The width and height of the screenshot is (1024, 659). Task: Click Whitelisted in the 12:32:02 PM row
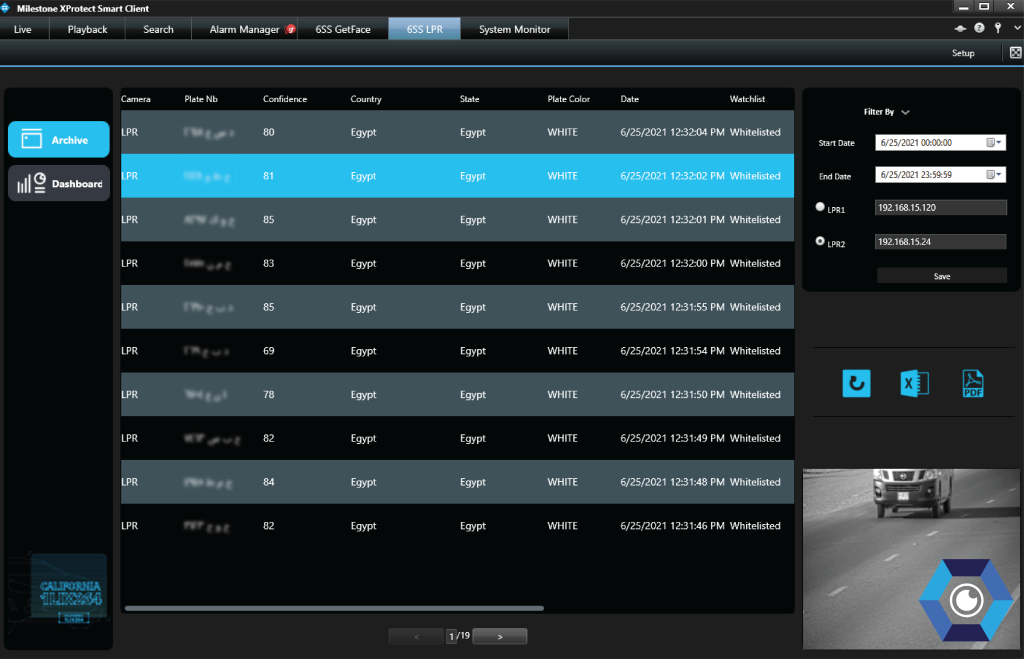click(755, 176)
